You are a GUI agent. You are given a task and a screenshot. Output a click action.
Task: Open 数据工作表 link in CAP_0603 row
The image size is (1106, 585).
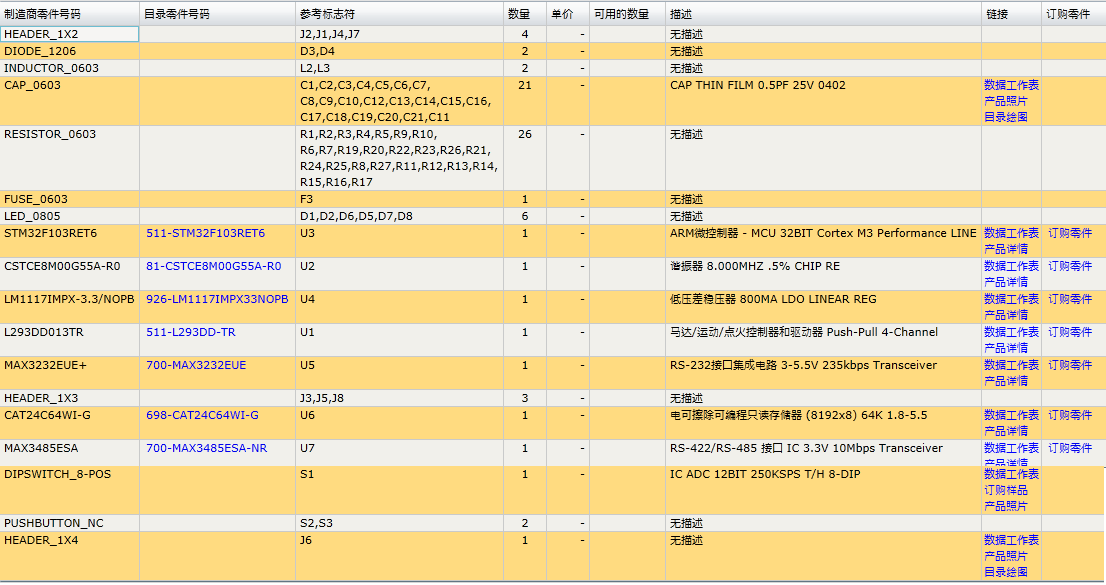(x=1011, y=85)
